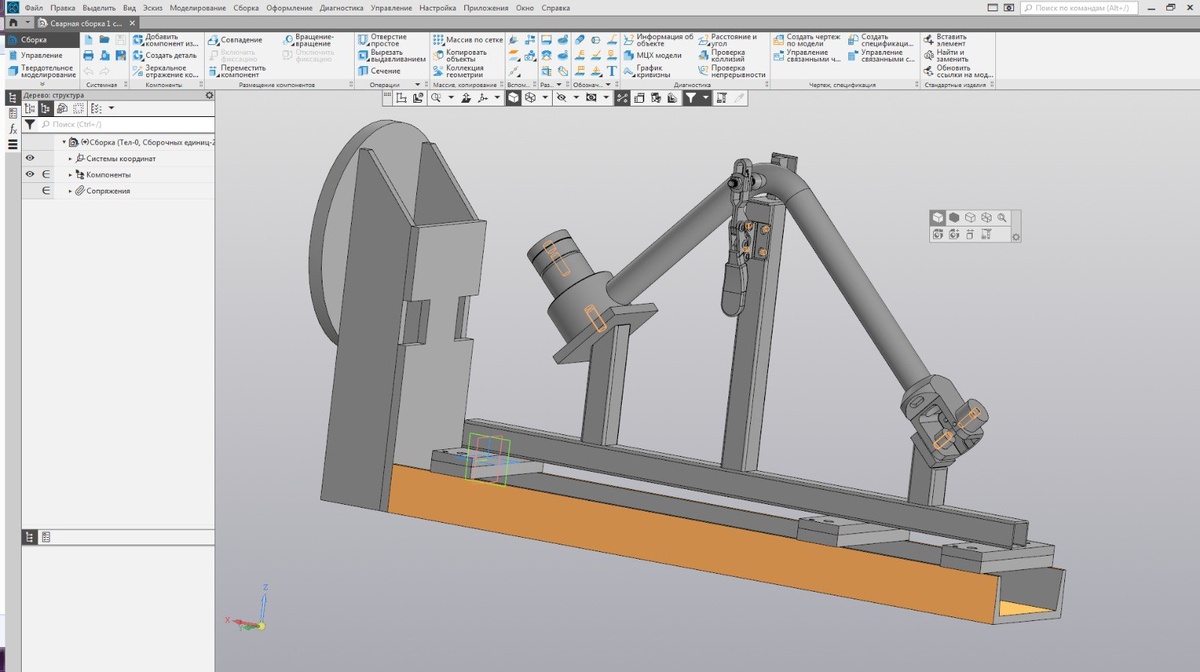
Task: Expand the Компоненты tree node
Action: point(70,175)
